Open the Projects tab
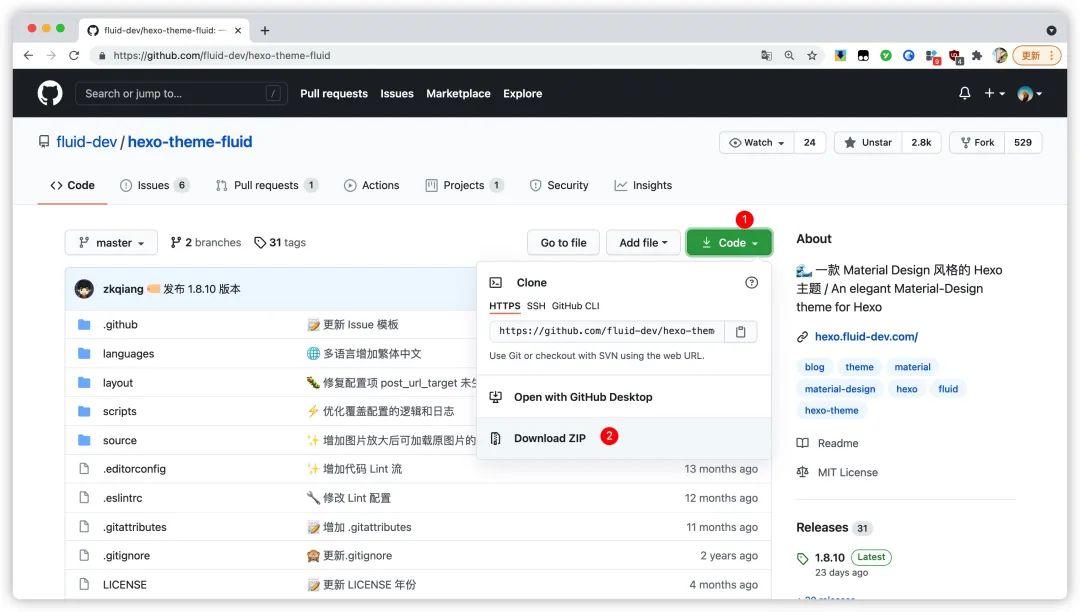Viewport: 1080px width, 612px height. pos(464,185)
